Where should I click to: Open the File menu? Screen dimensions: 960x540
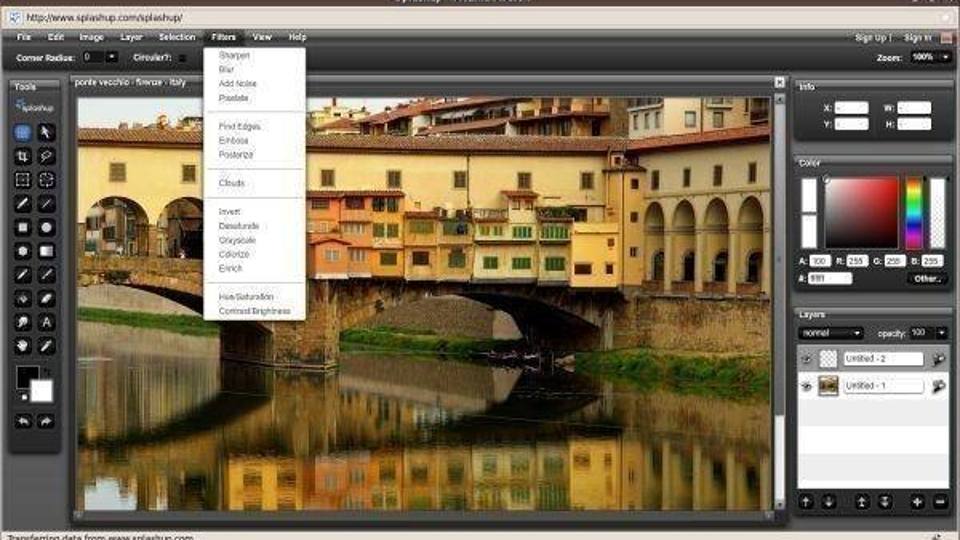click(x=24, y=37)
